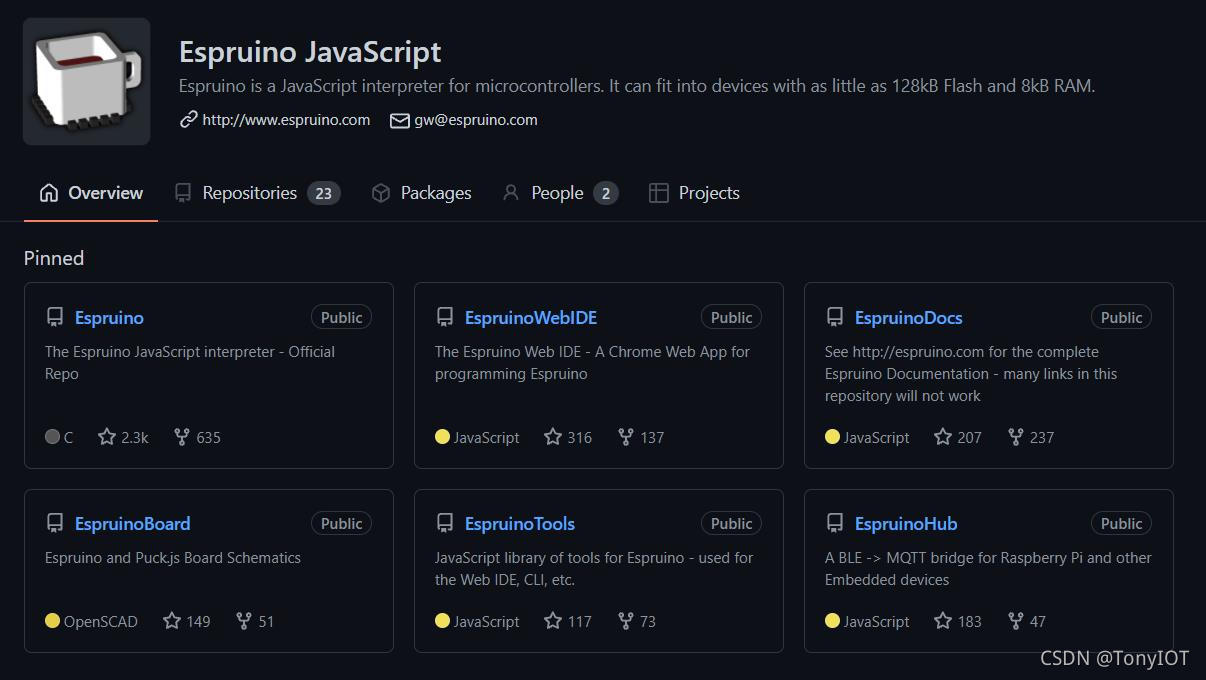Image resolution: width=1206 pixels, height=680 pixels.
Task: Click the fork icon showing 635 forks
Action: [181, 437]
